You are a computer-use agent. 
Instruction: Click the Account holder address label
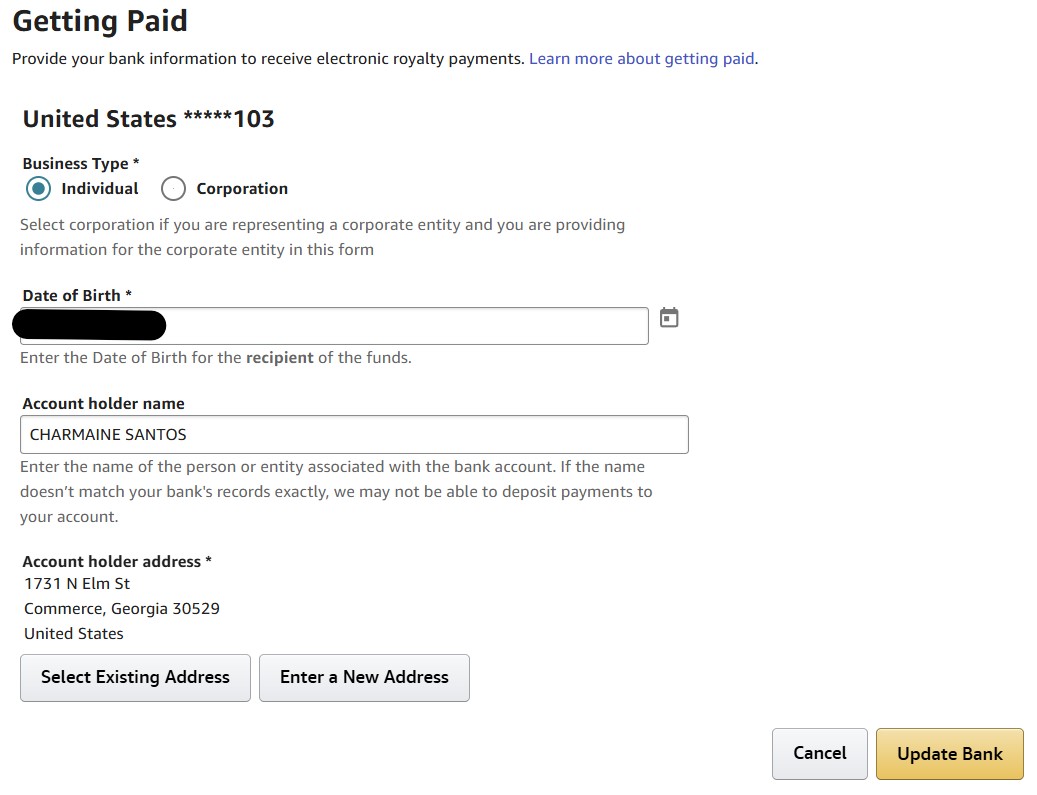pos(117,562)
